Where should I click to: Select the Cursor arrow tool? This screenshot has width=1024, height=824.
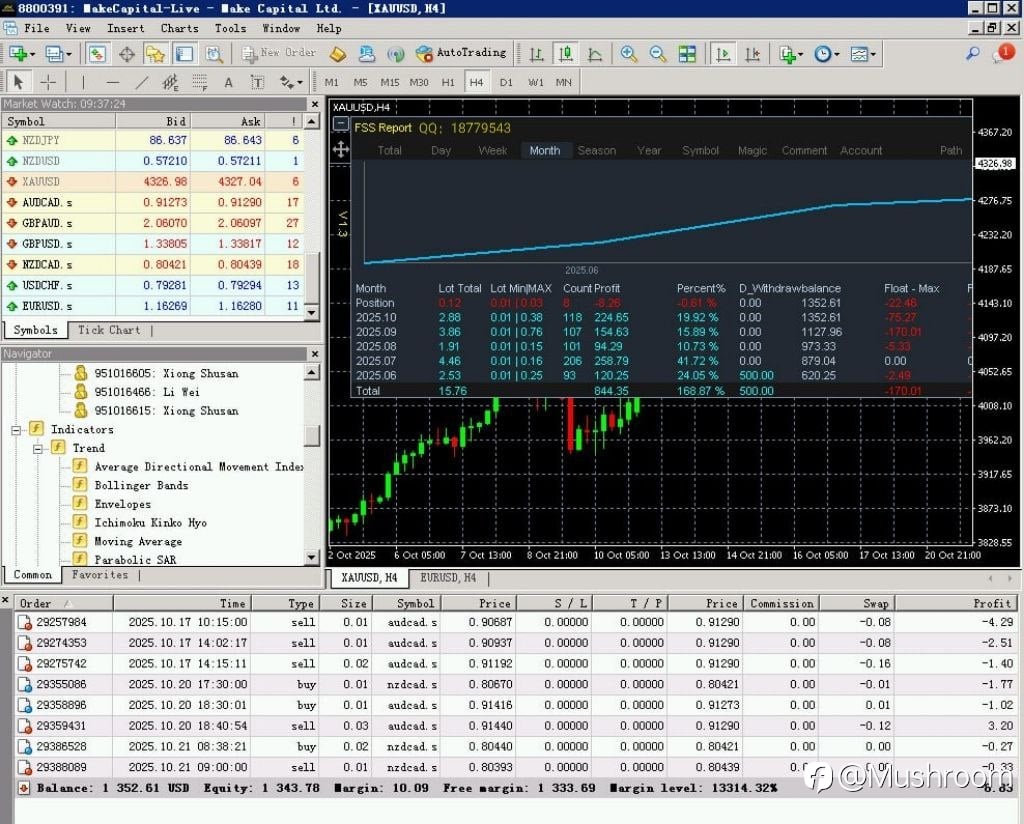18,82
